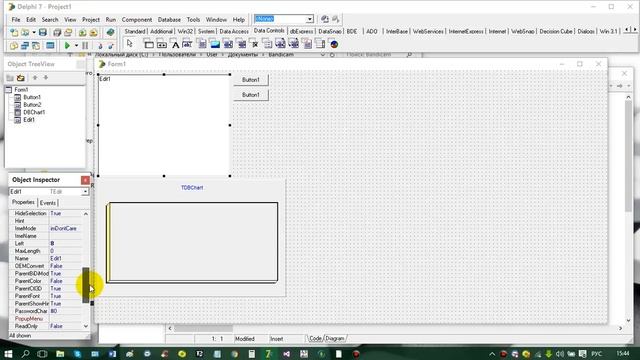Open the Component menu
The height and width of the screenshot is (360, 640).
pyautogui.click(x=137, y=20)
